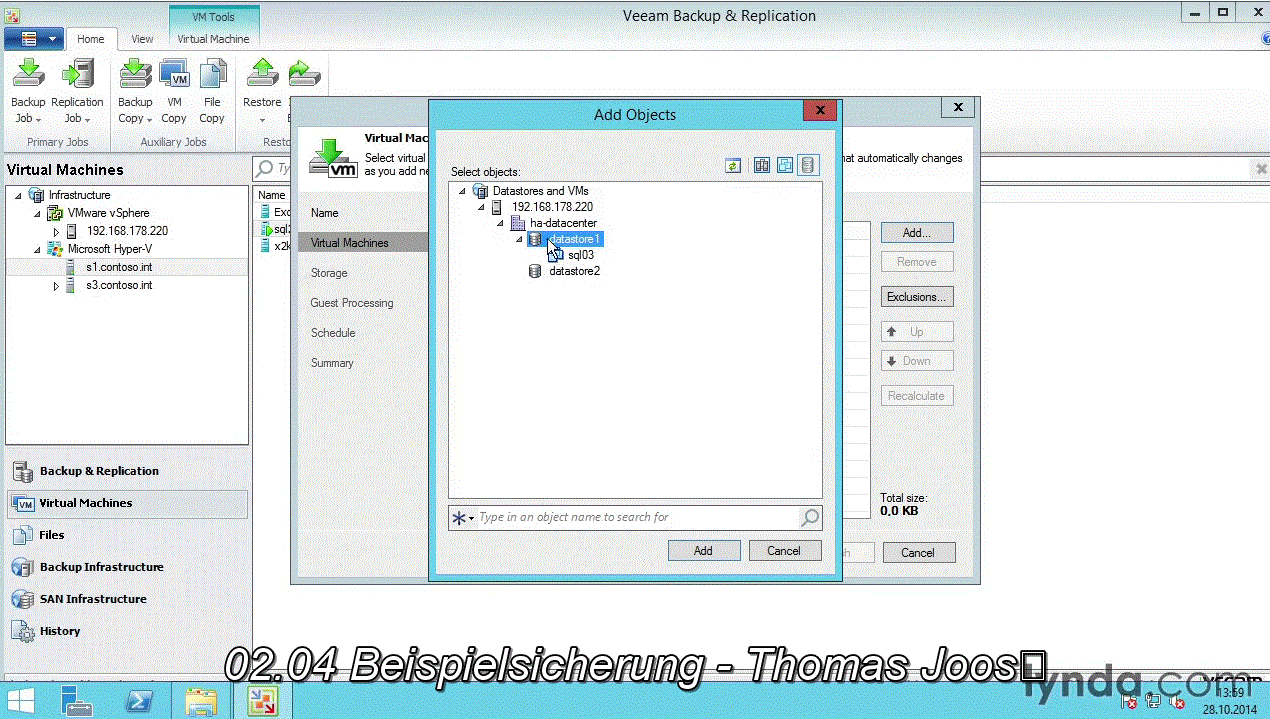Click Add button in Add Objects dialog

703,551
